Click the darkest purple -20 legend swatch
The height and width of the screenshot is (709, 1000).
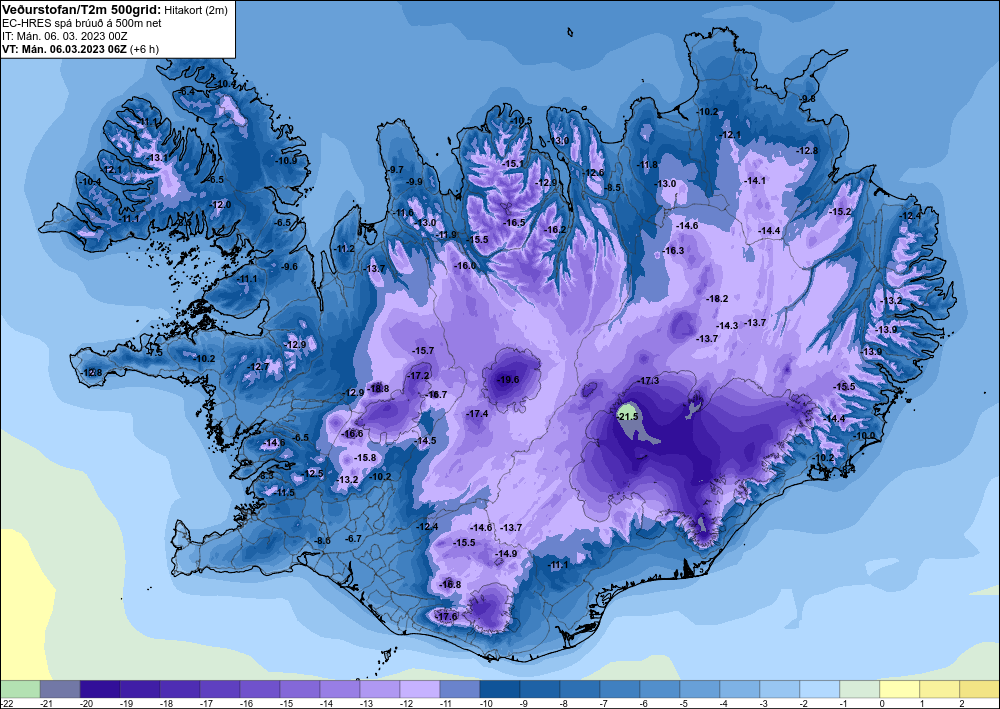(100, 689)
